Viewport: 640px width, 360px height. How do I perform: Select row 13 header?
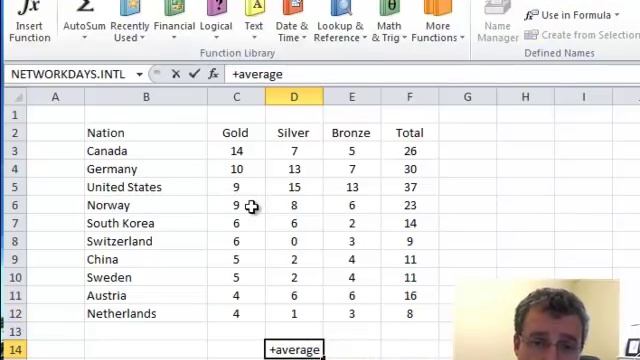tap(15, 331)
